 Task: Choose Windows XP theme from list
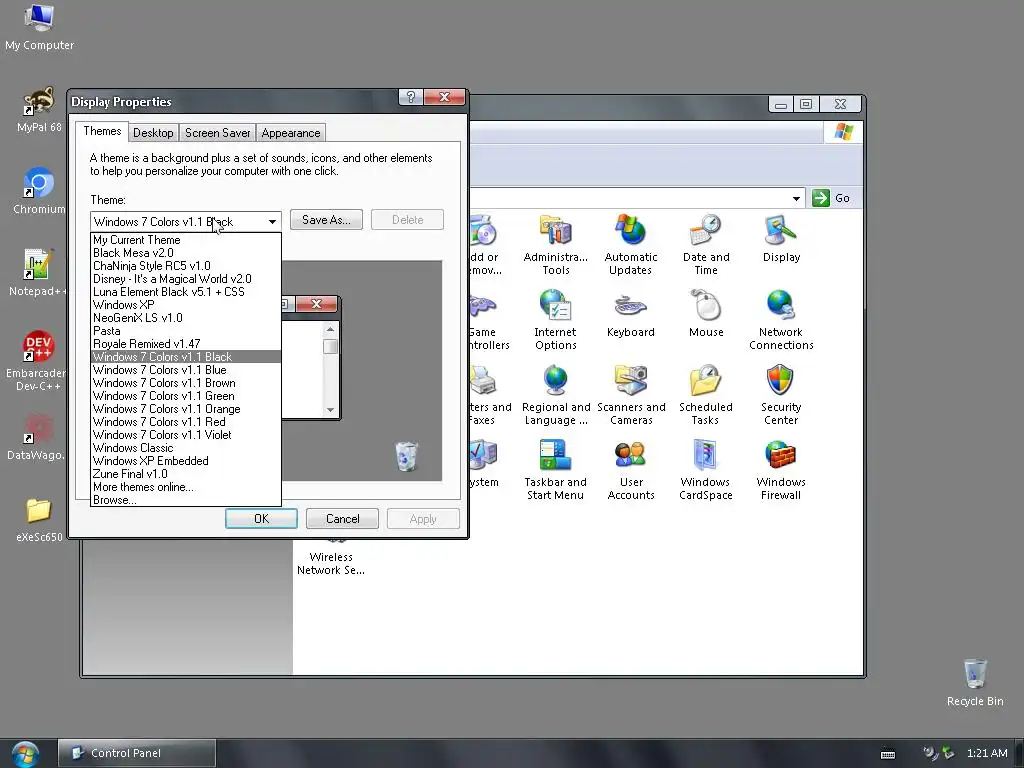(x=185, y=305)
